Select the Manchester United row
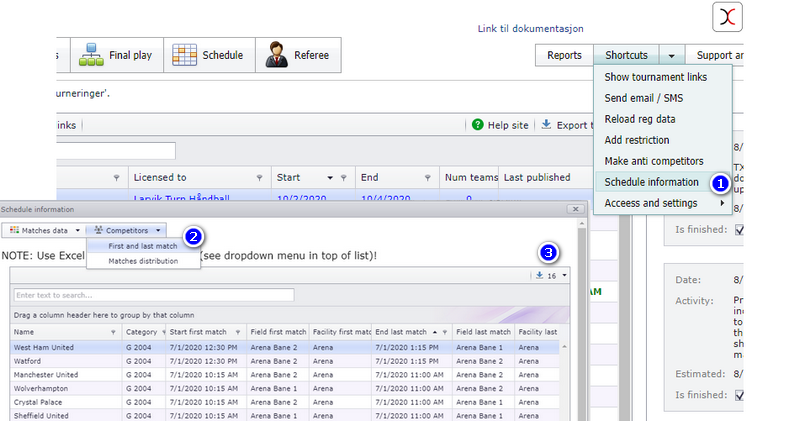The height and width of the screenshot is (421, 800). [x=285, y=375]
